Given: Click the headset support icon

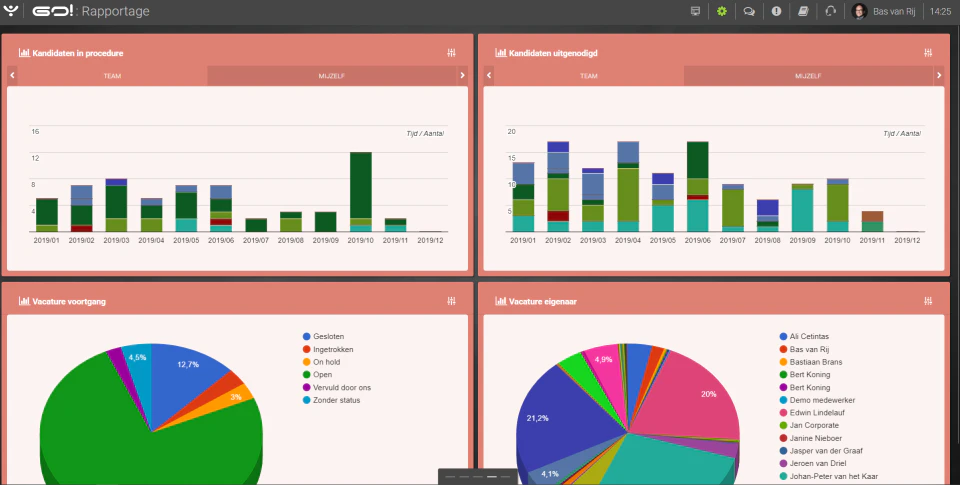Looking at the screenshot, I should 830,11.
